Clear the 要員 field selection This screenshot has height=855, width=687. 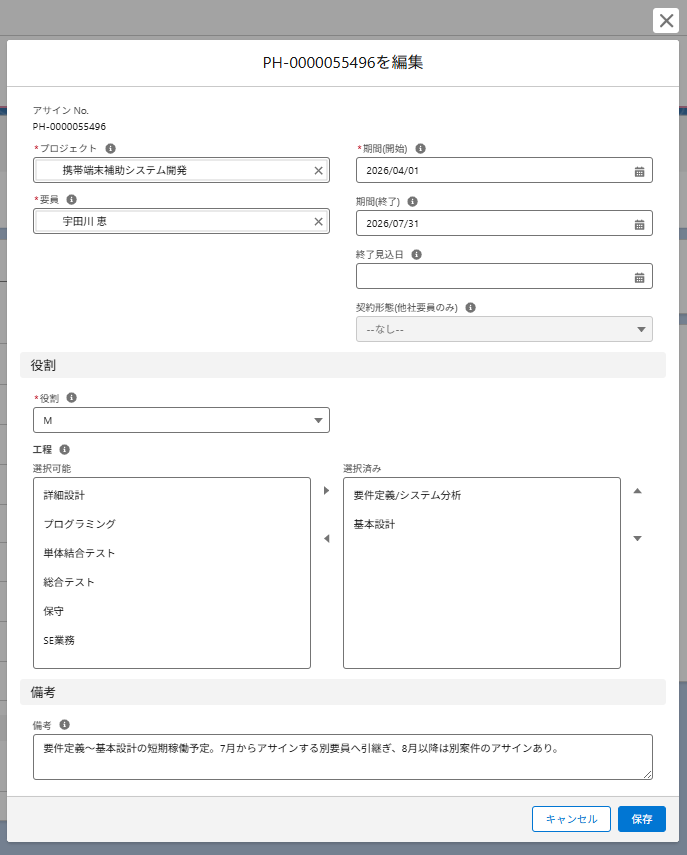[318, 222]
